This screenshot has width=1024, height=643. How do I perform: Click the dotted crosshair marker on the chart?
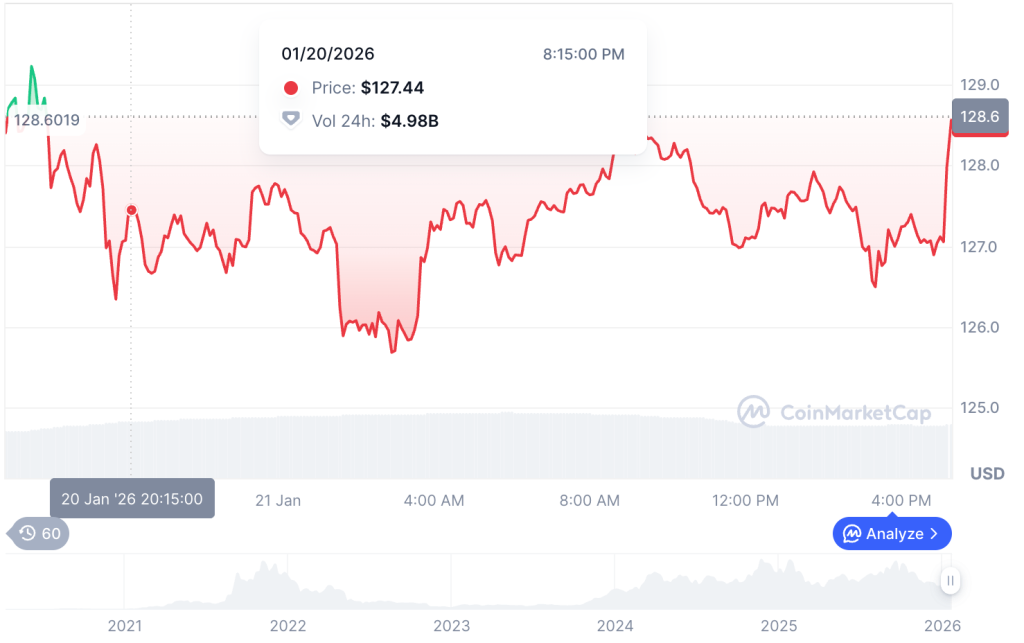click(x=131, y=210)
